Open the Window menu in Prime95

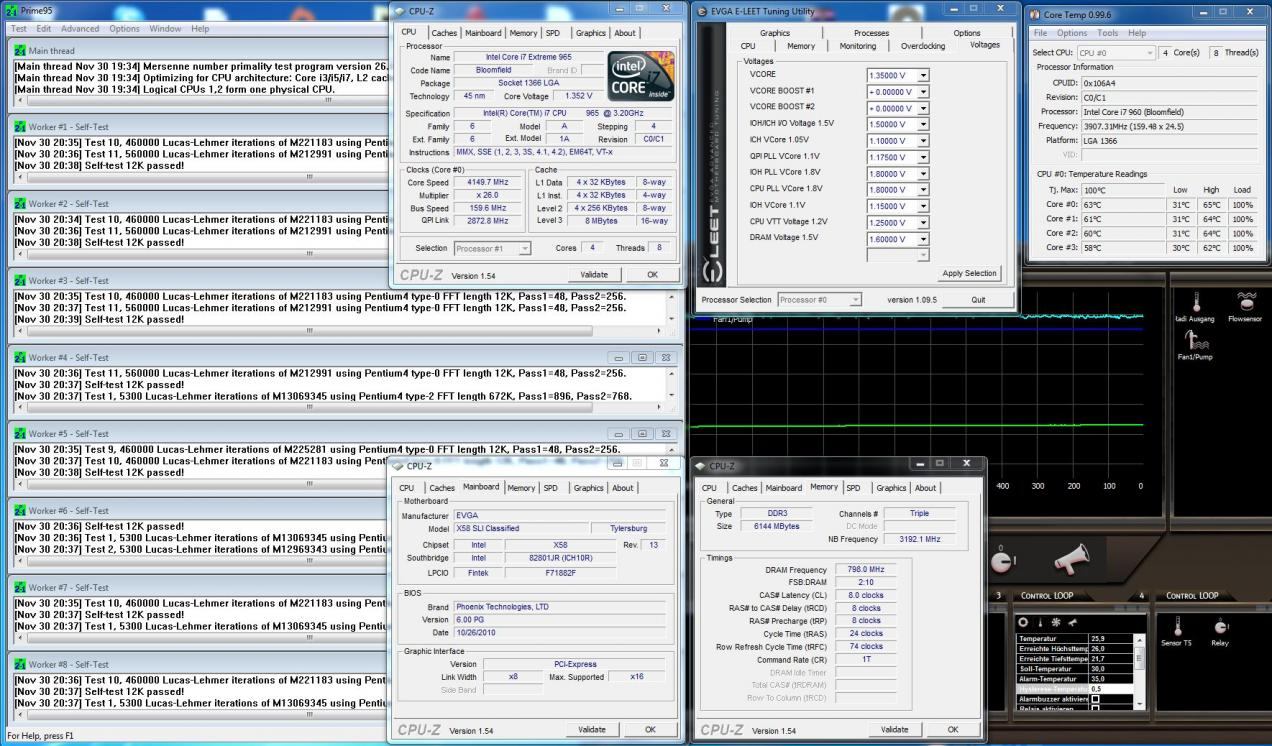click(165, 29)
